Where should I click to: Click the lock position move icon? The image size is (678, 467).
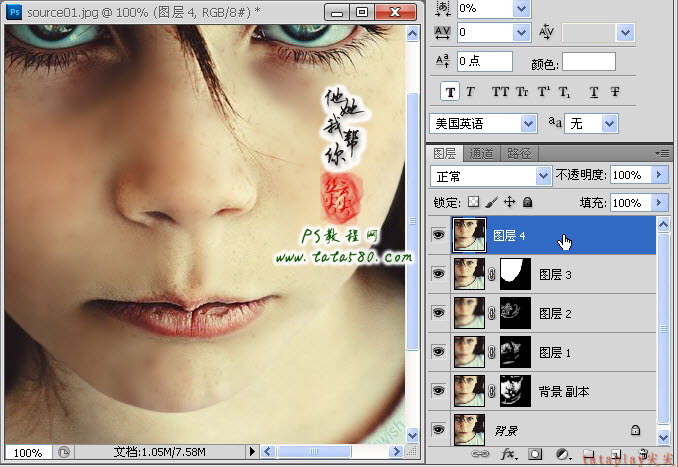(x=510, y=202)
